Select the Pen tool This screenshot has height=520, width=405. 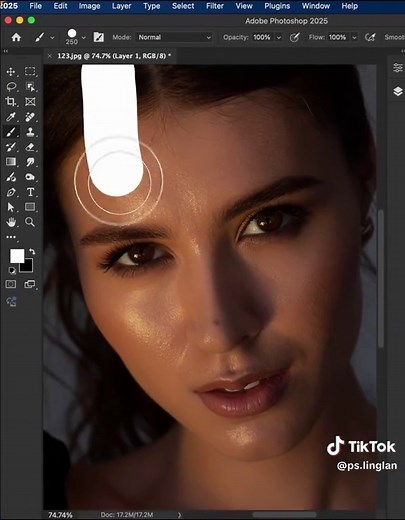(11, 192)
